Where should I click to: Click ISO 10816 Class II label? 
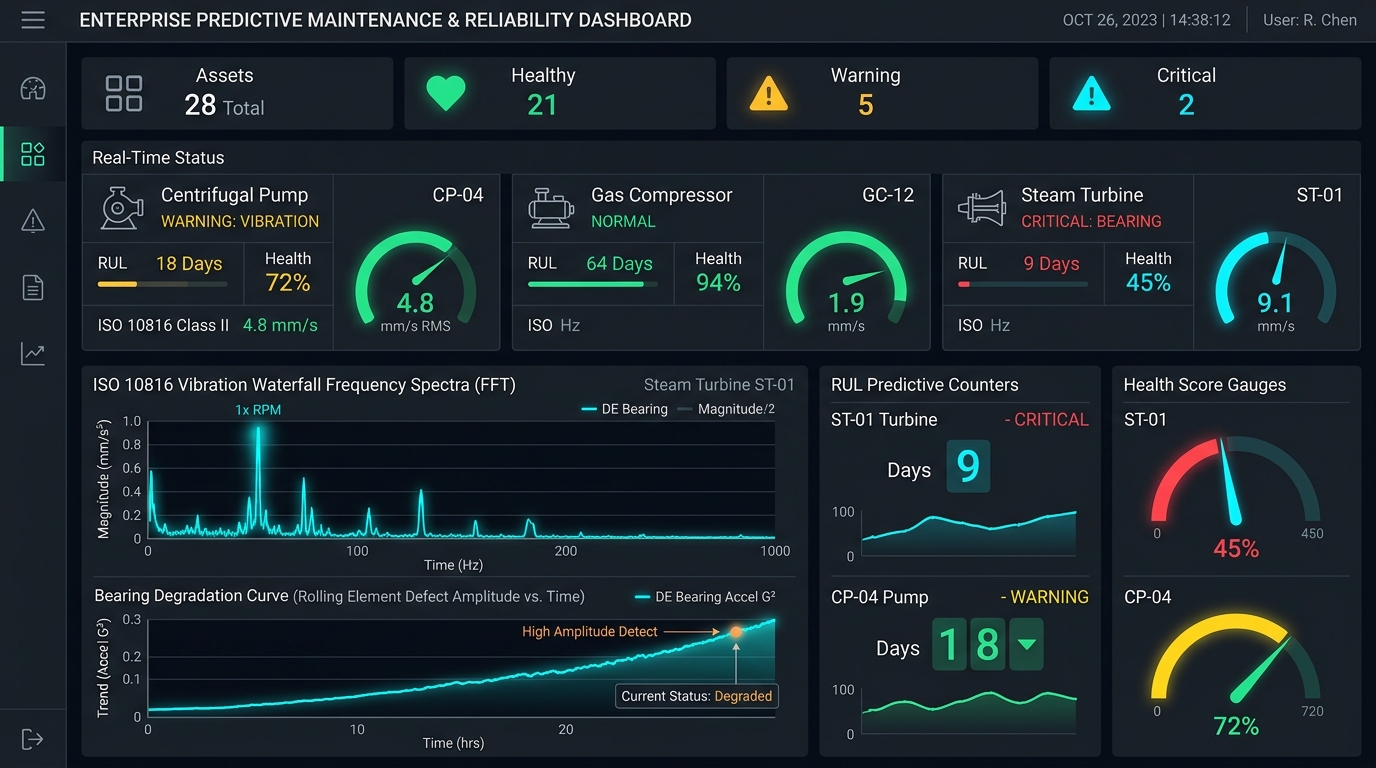pos(163,325)
